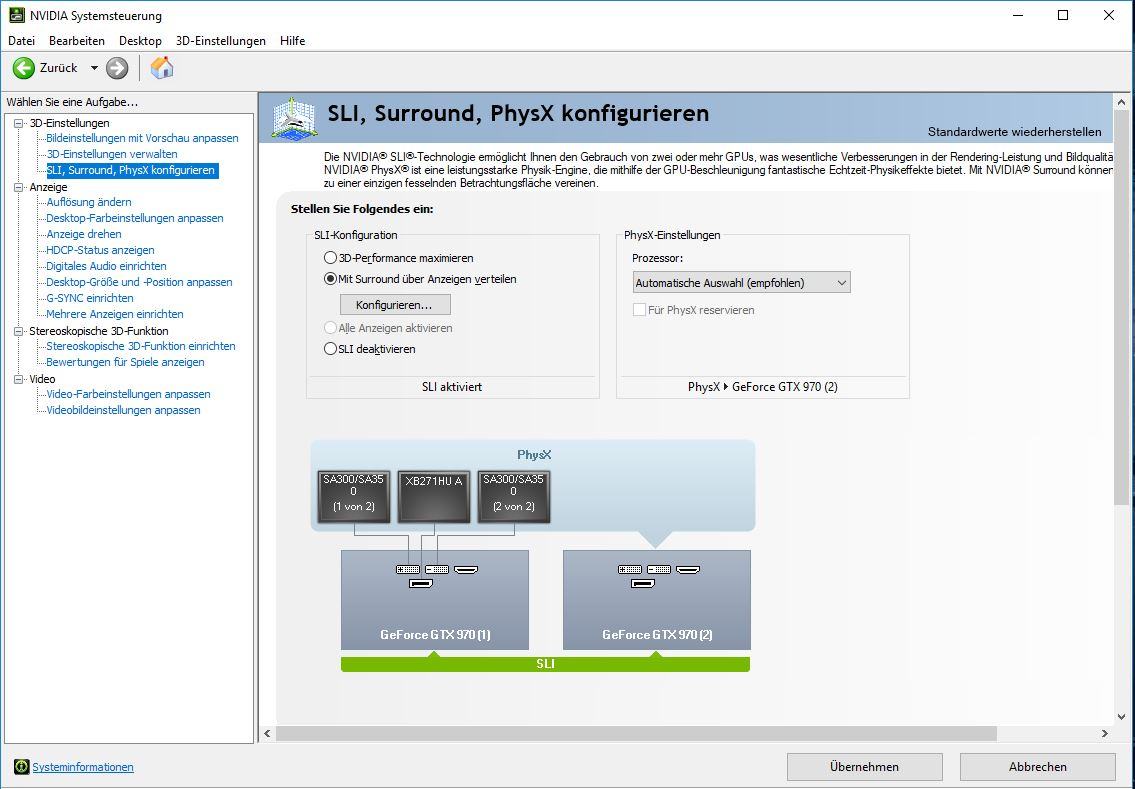Screen dimensions: 1135x789
Task: Open Desktop-Farbeinstellungen anpassen
Action: click(x=135, y=218)
